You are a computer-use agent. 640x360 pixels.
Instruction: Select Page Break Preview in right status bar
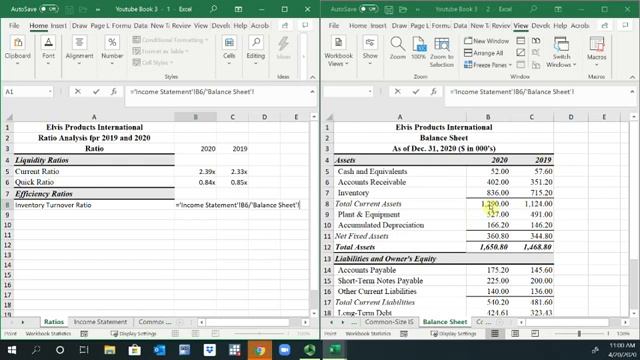[x=535, y=333]
